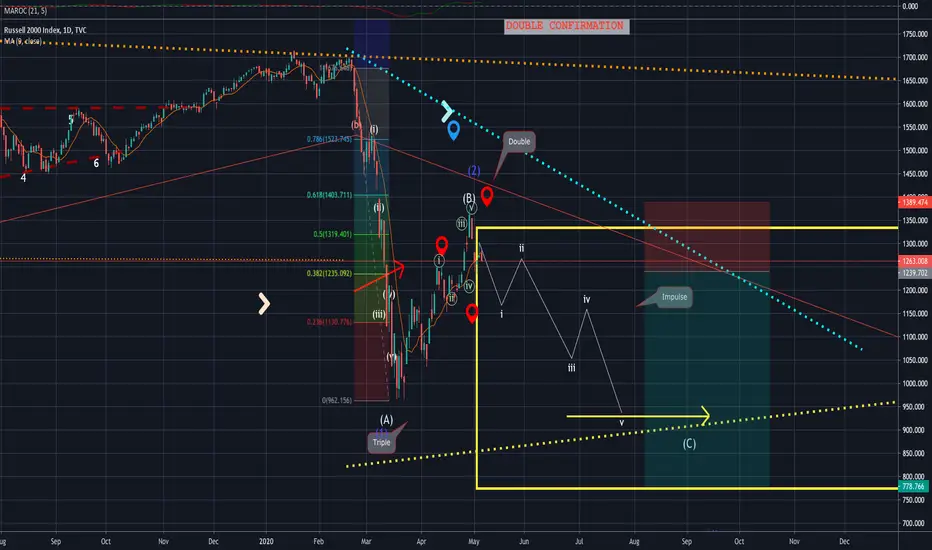Select the 0.618 (1403.711) Fibonacci level label
The width and height of the screenshot is (932, 550).
(x=329, y=195)
